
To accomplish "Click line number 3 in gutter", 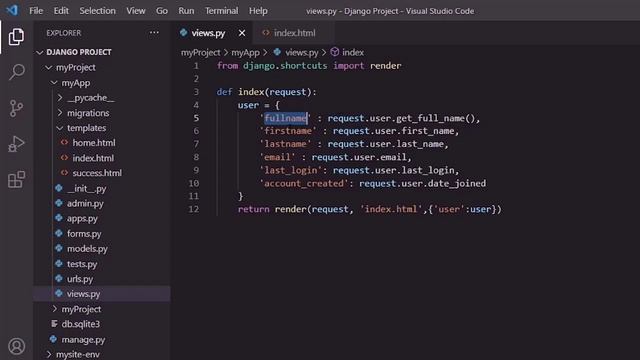I will 196,92.
